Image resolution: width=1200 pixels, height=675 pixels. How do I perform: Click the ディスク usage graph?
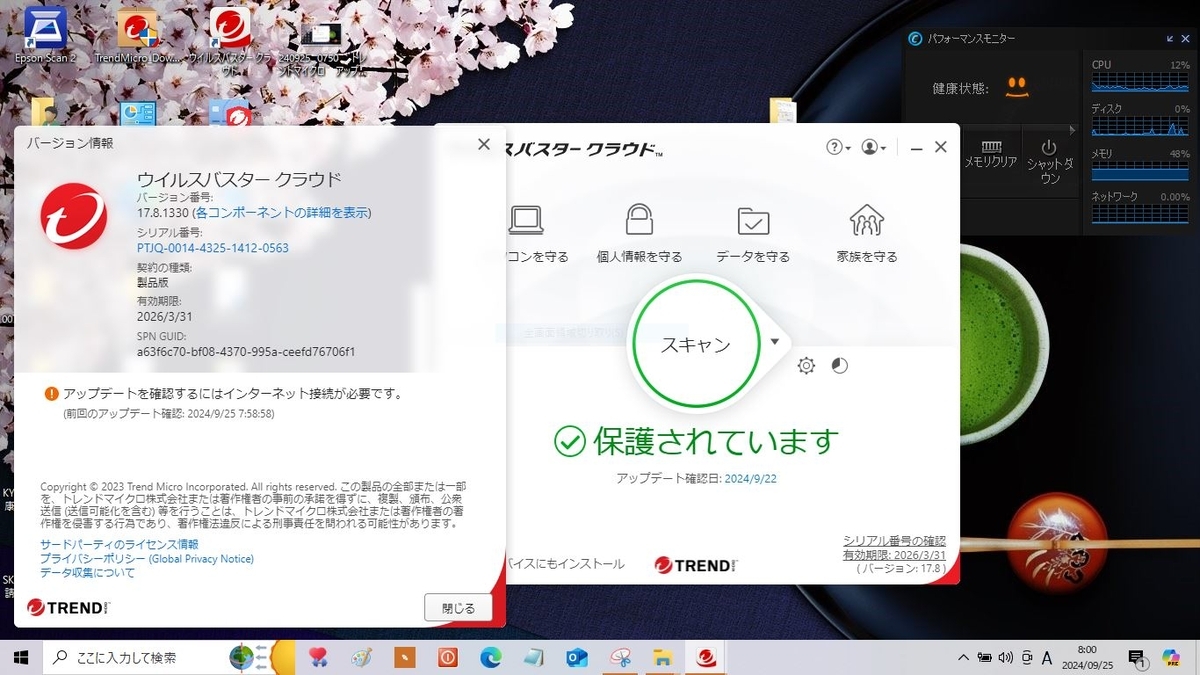pos(1140,126)
